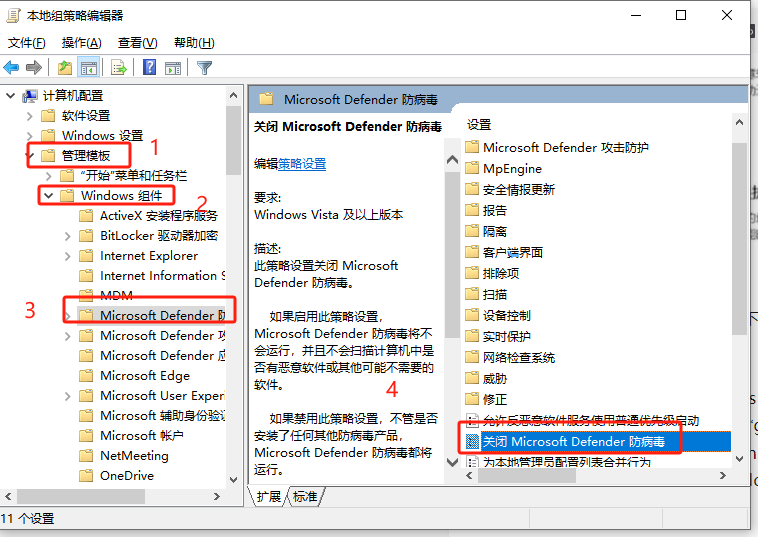
Task: Click the app icon in the title bar
Action: 13,15
